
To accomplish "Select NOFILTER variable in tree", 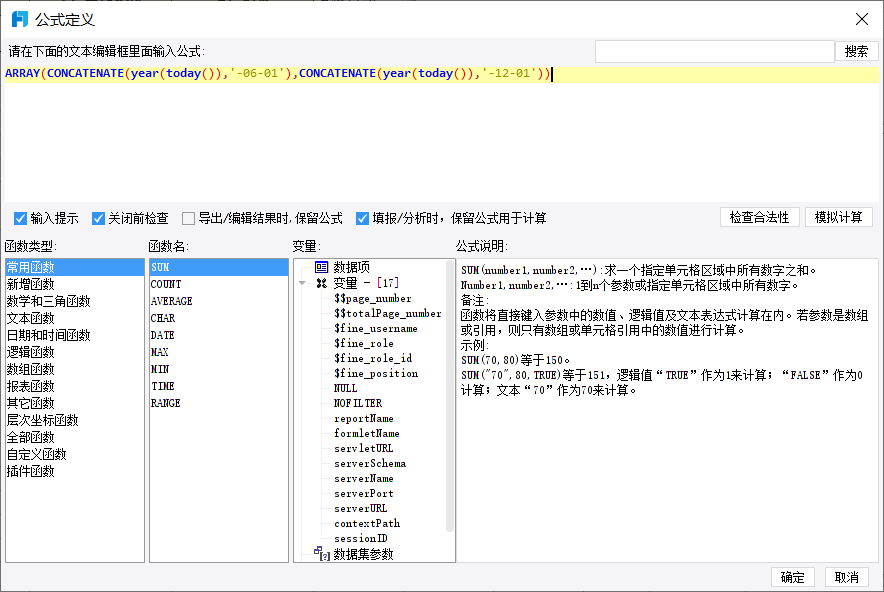I will point(357,403).
